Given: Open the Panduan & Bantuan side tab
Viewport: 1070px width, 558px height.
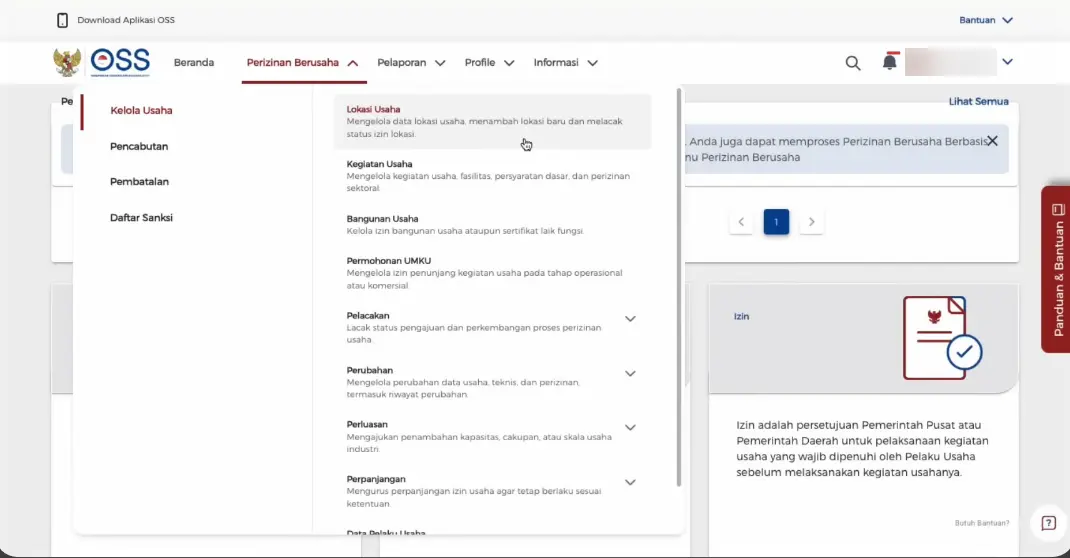Looking at the screenshot, I should click(x=1057, y=268).
